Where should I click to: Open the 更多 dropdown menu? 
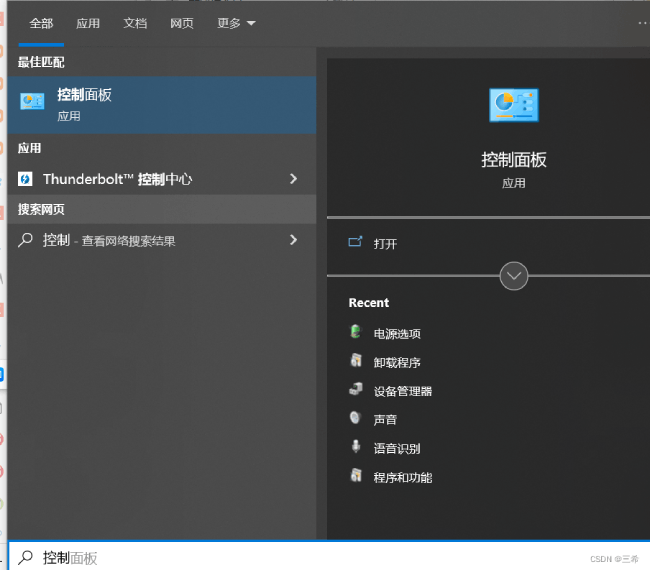[236, 23]
